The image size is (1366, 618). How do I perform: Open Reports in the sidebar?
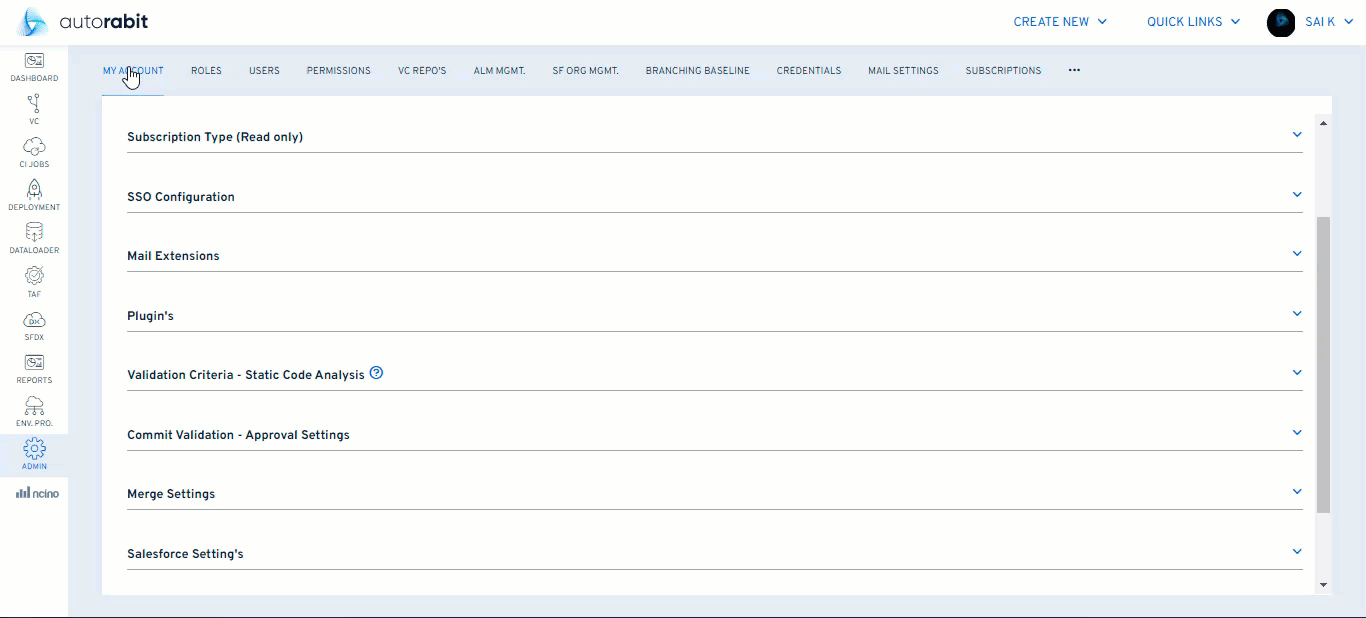tap(34, 363)
